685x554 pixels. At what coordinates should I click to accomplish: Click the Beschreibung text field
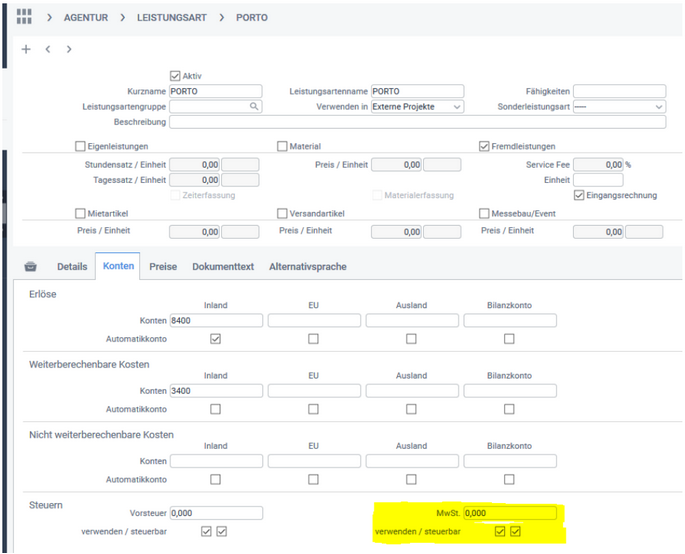pyautogui.click(x=417, y=122)
